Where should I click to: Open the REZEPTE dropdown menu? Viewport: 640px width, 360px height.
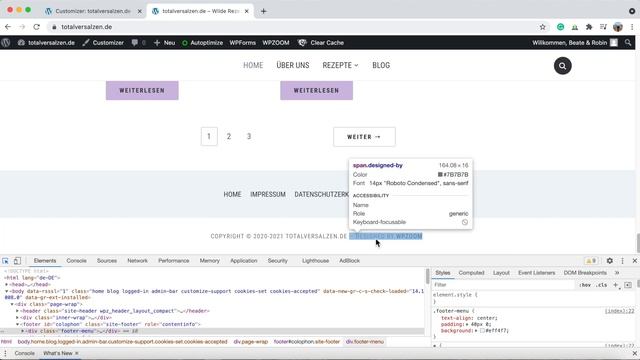pos(340,65)
